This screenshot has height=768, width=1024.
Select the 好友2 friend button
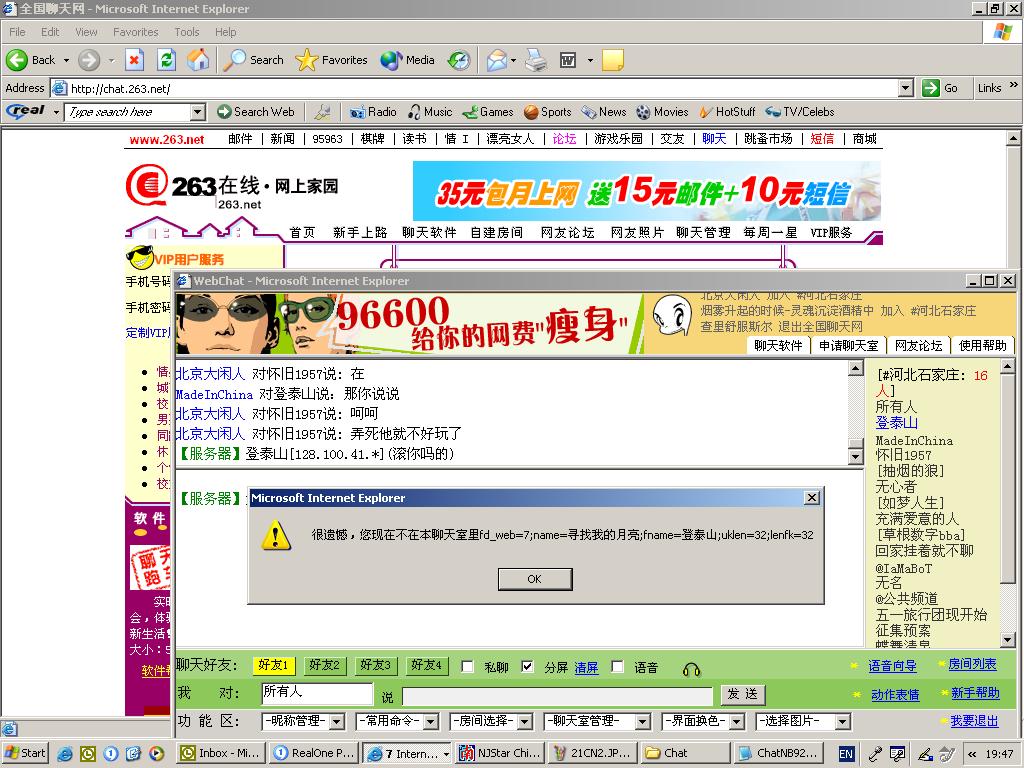[x=325, y=665]
